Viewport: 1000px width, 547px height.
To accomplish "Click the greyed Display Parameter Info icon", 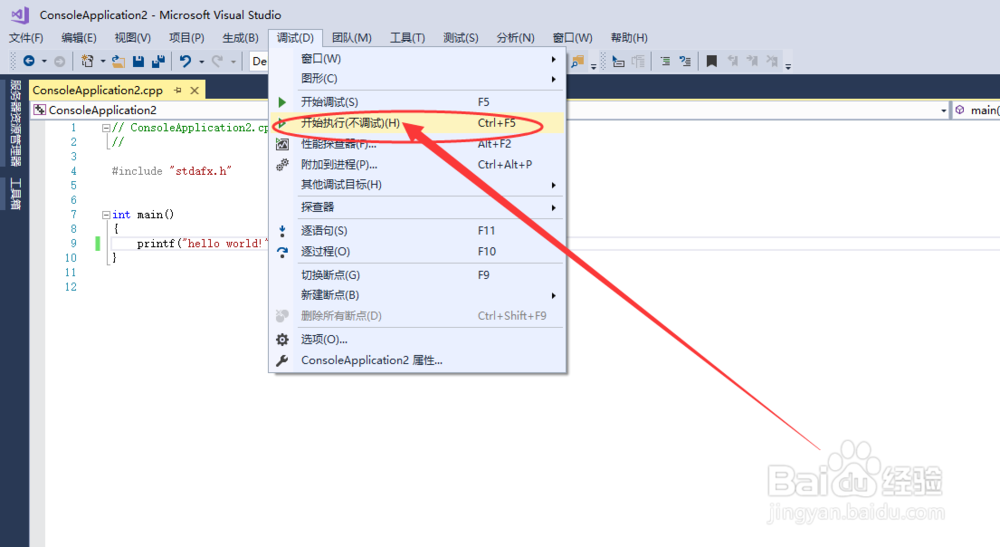I will click(x=638, y=61).
